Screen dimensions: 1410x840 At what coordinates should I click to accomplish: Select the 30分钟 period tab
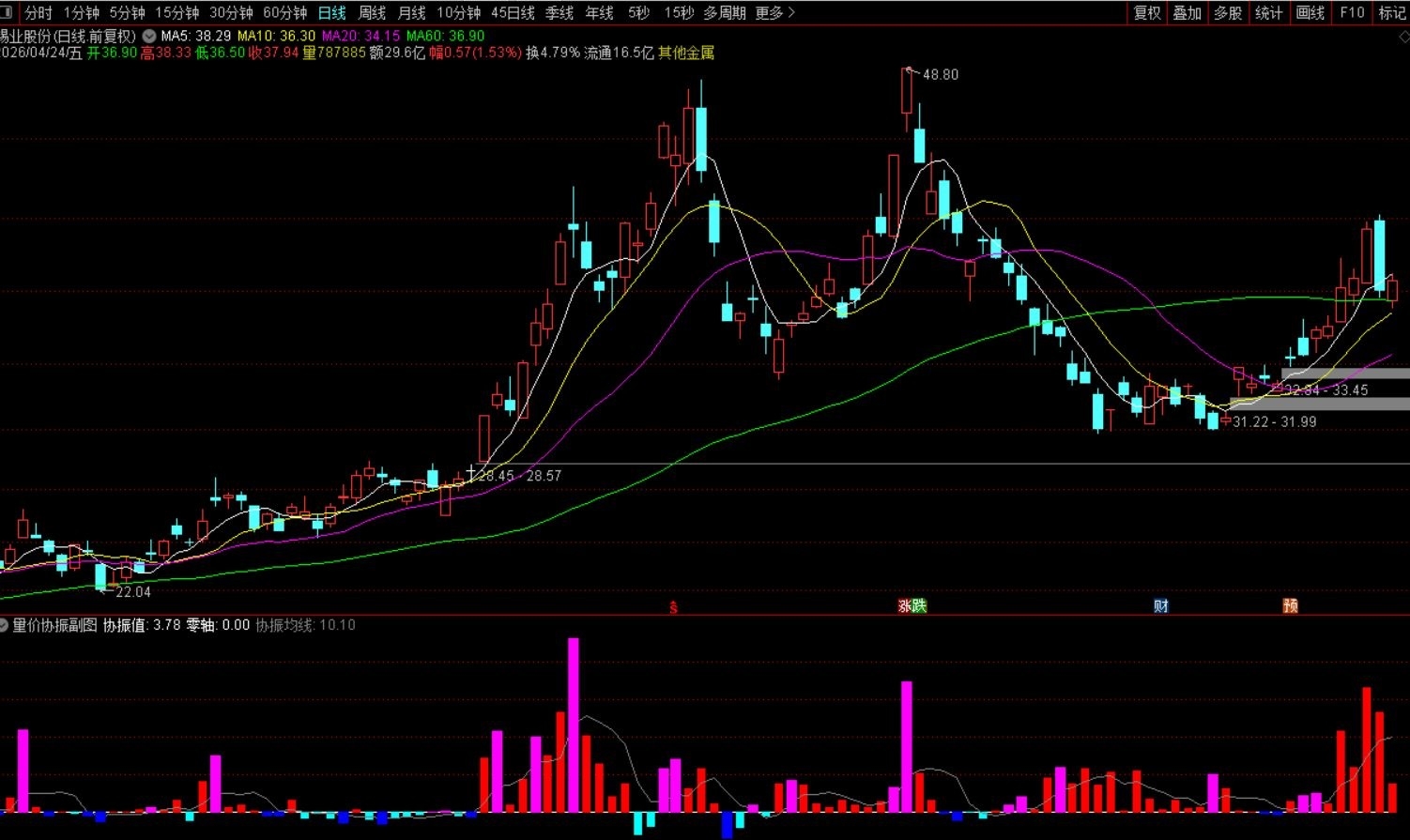coord(231,12)
